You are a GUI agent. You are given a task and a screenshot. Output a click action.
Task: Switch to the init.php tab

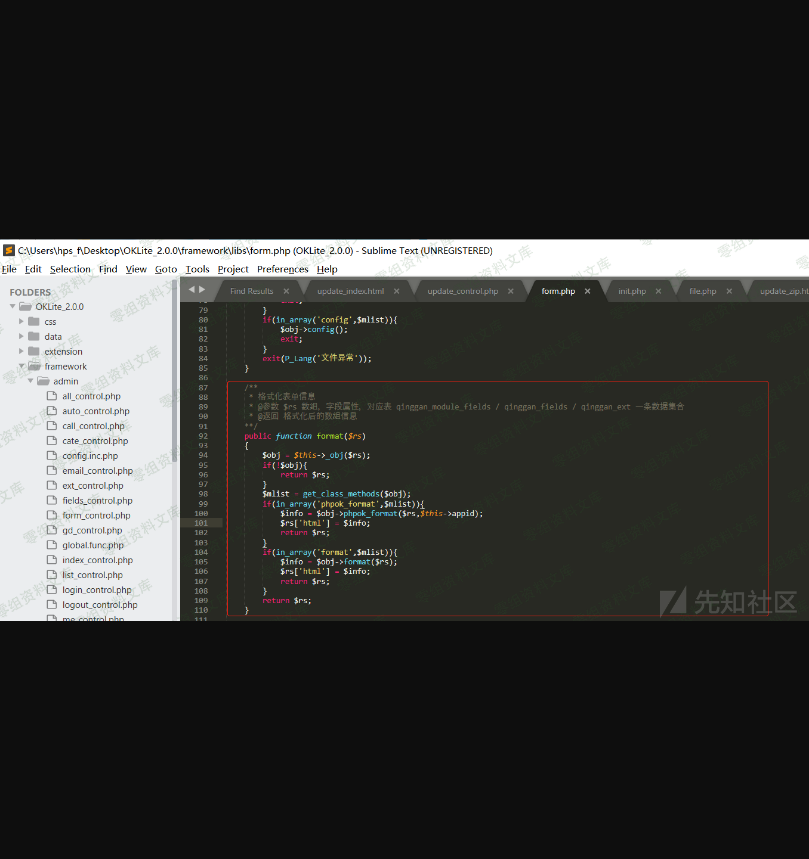tap(632, 291)
